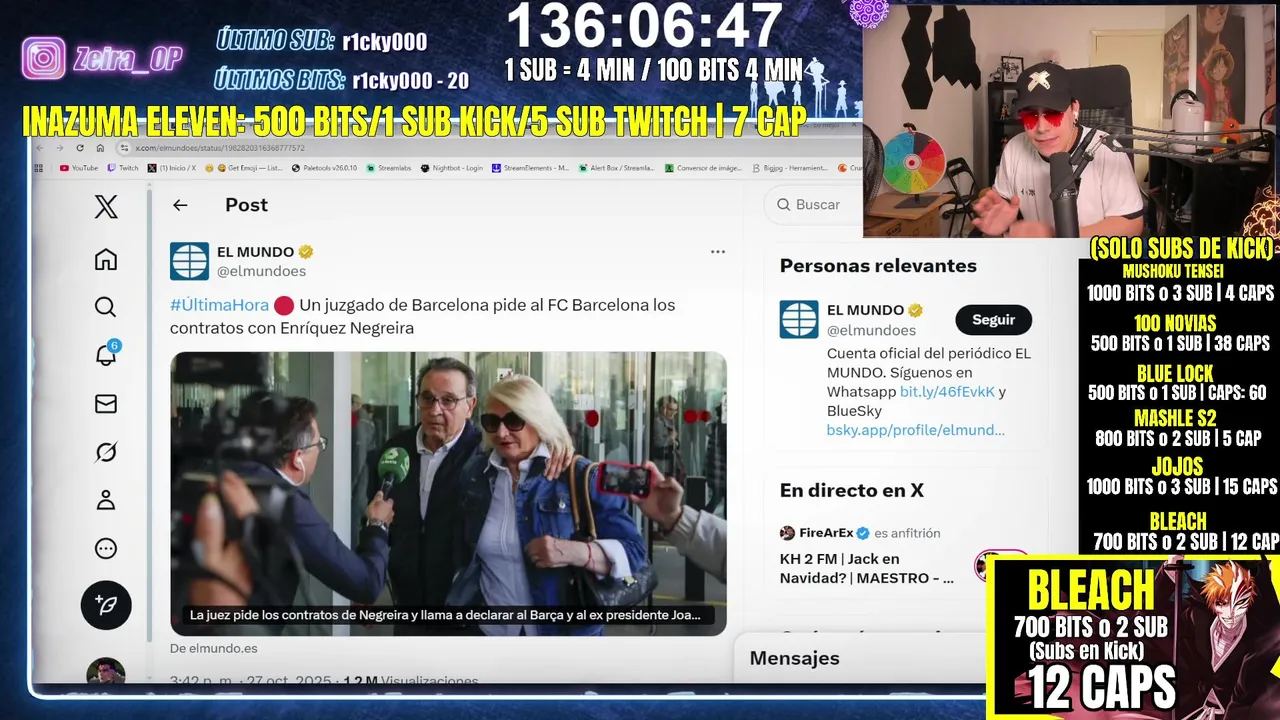
Task: Open the Bigjpg bookmark
Action: (792, 168)
